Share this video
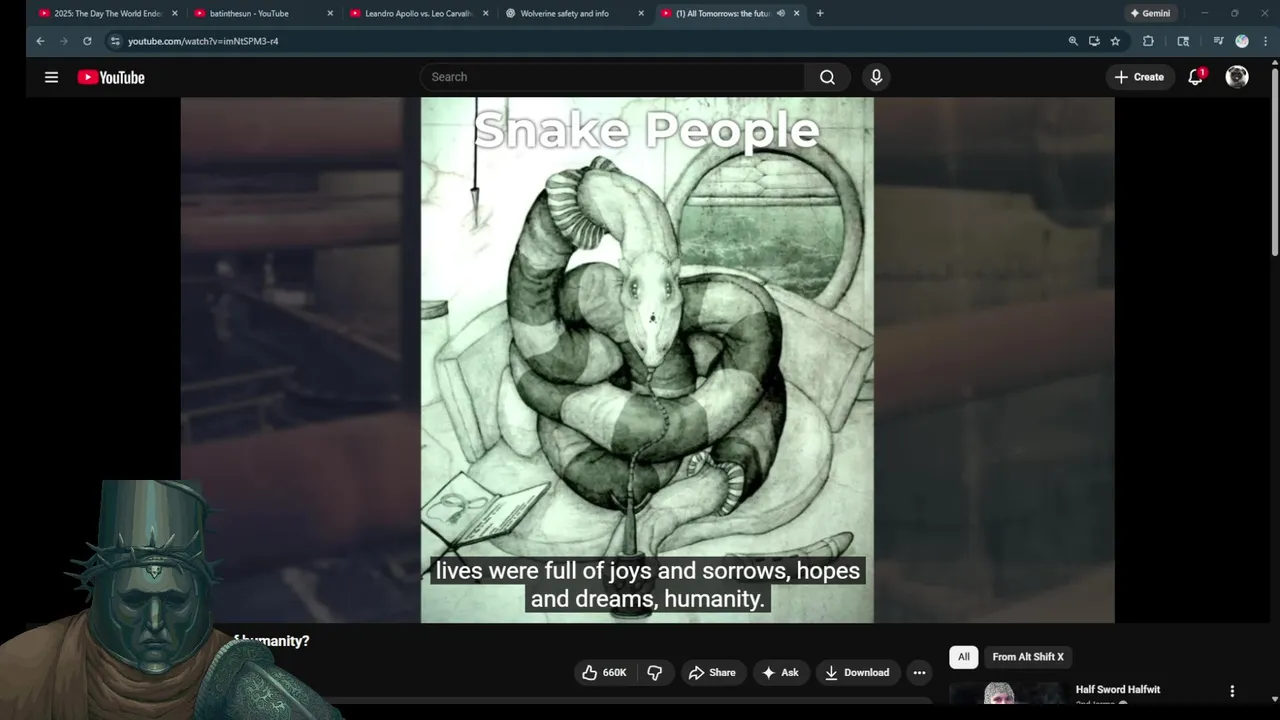 click(x=712, y=673)
